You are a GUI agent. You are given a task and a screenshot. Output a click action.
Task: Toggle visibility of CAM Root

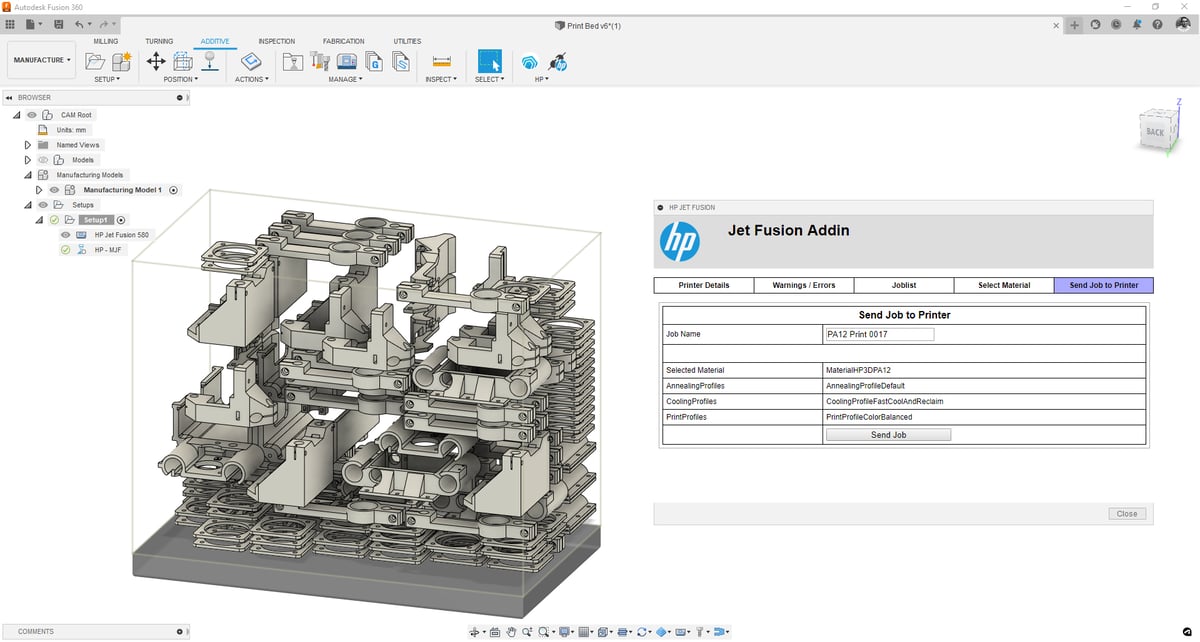pos(32,115)
